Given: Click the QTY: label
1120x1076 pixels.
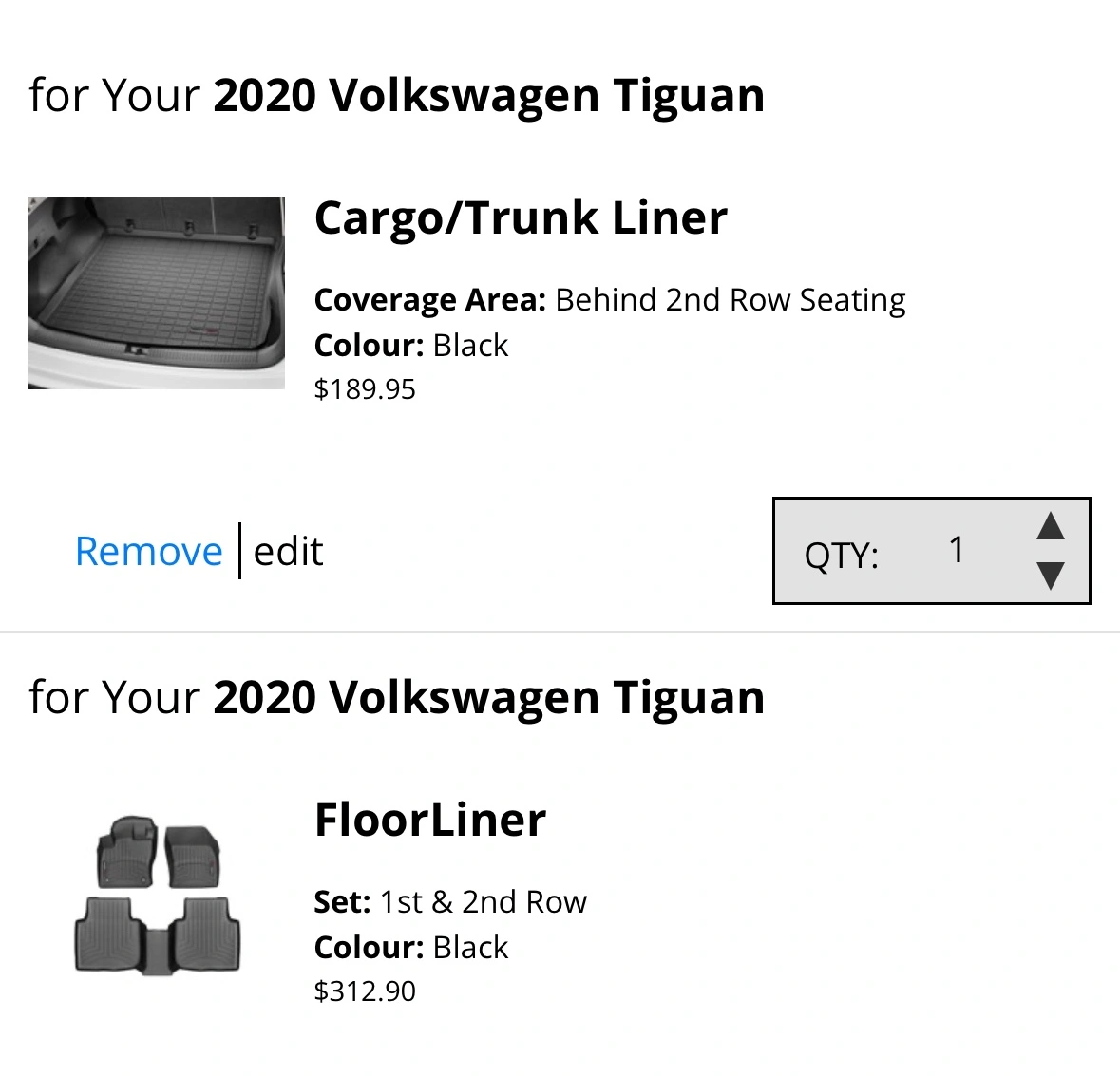Looking at the screenshot, I should (842, 555).
